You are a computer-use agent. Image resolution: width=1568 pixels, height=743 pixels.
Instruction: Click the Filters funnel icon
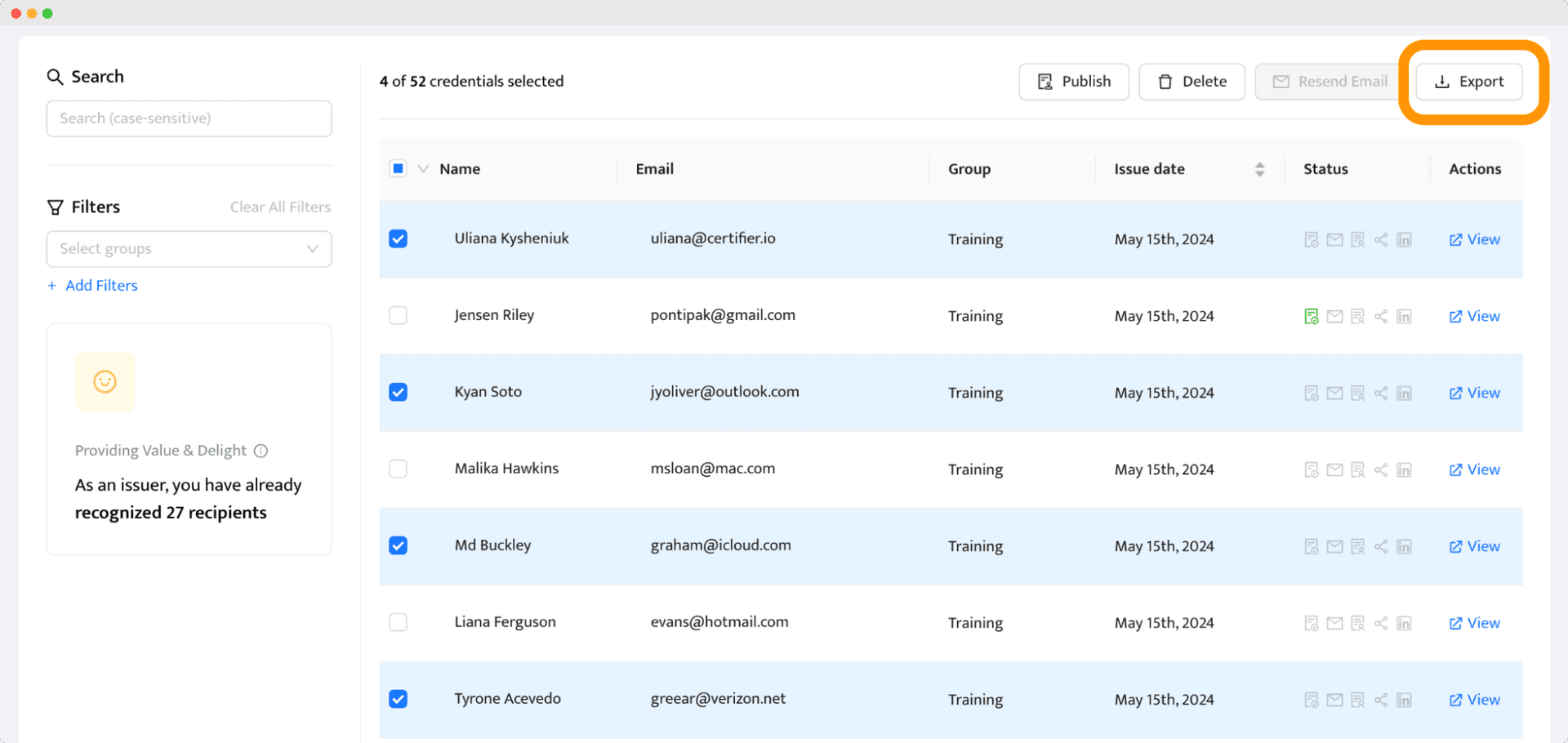(55, 207)
